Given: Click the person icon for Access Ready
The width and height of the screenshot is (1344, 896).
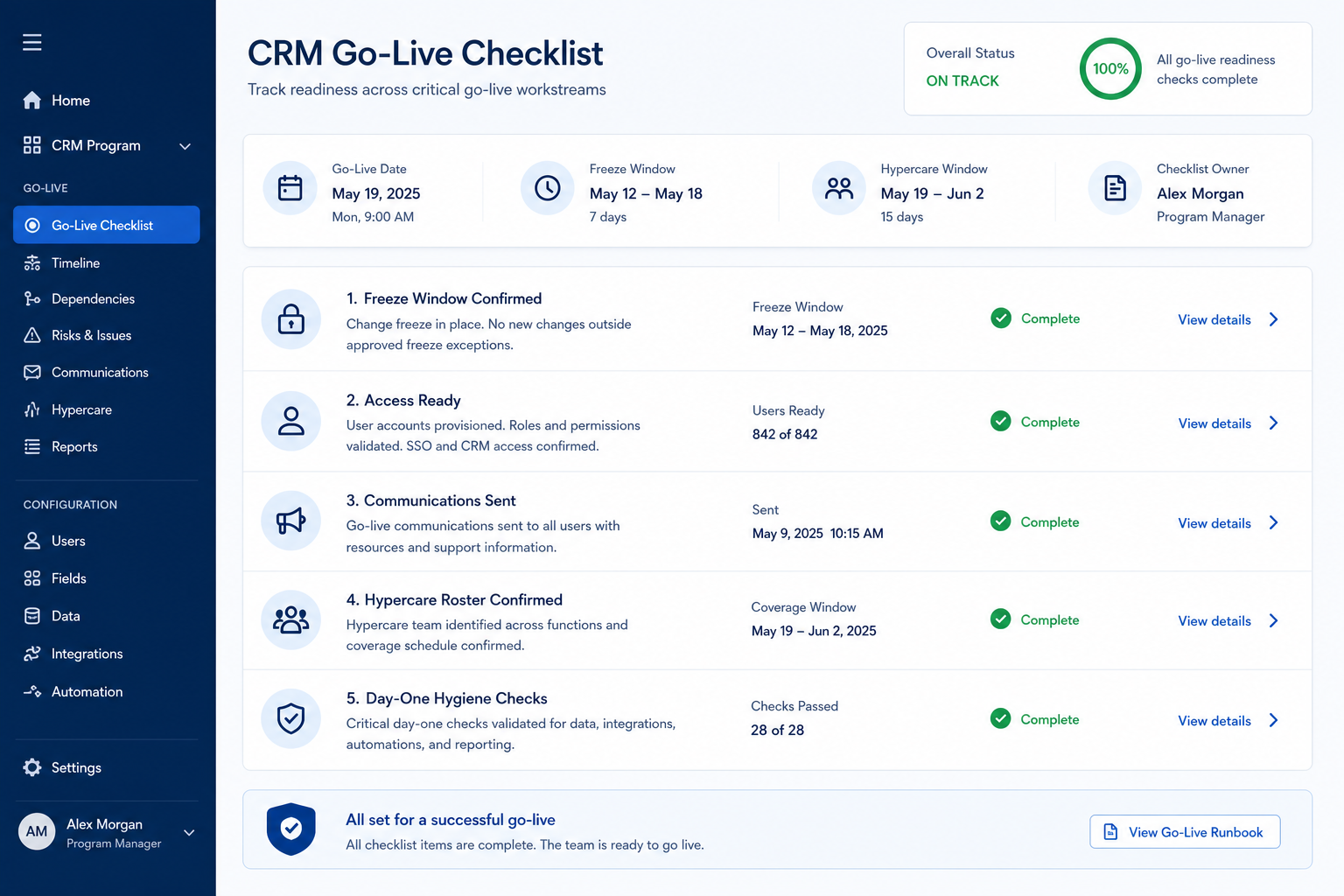Looking at the screenshot, I should 291,421.
